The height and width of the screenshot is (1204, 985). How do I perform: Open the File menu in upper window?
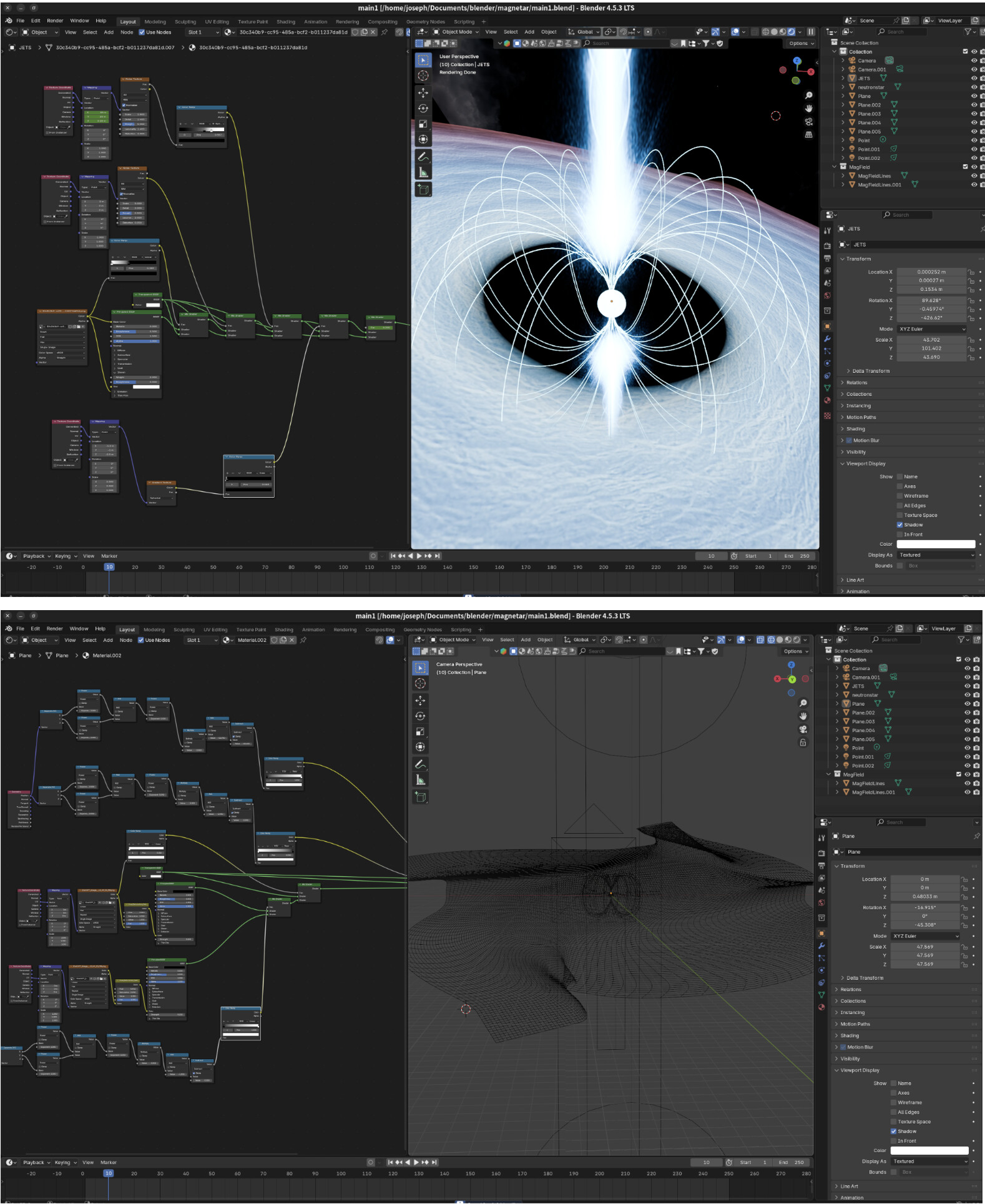(x=21, y=21)
